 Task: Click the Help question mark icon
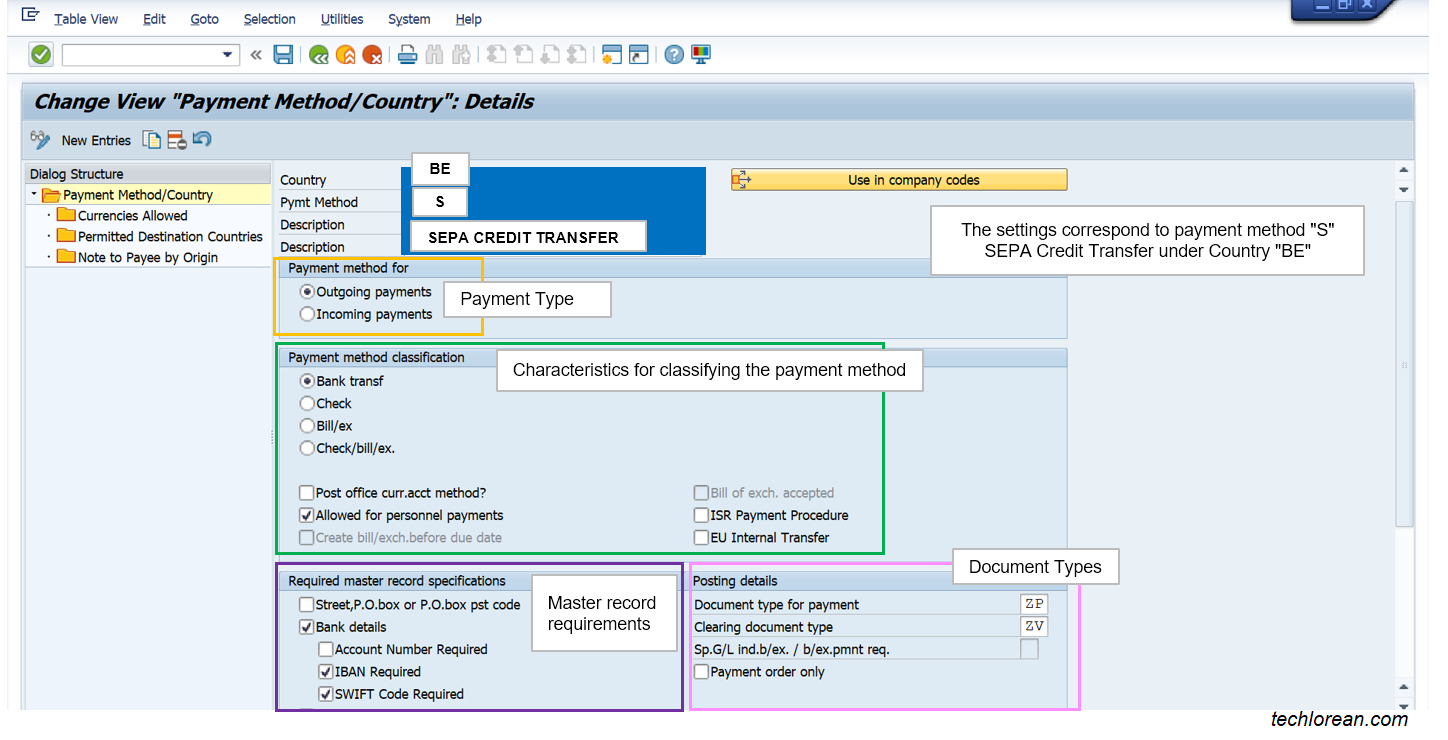pos(673,54)
